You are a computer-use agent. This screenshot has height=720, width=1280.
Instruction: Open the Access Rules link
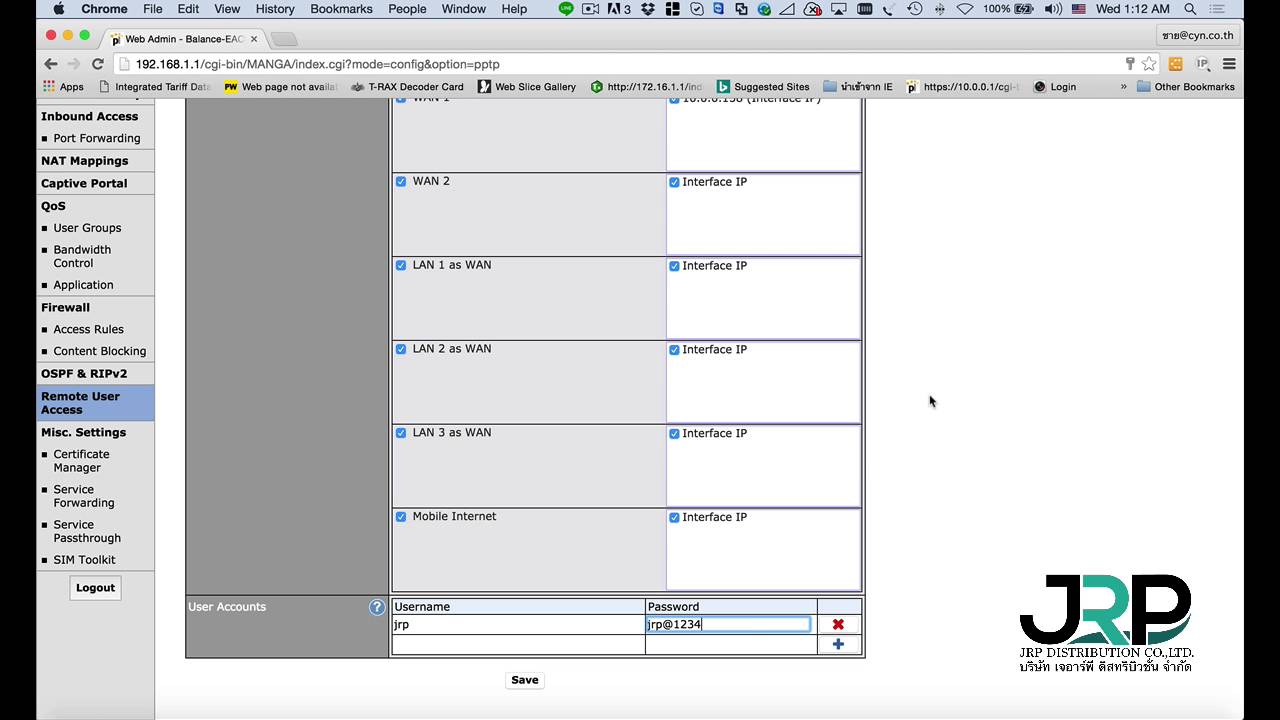pos(89,330)
